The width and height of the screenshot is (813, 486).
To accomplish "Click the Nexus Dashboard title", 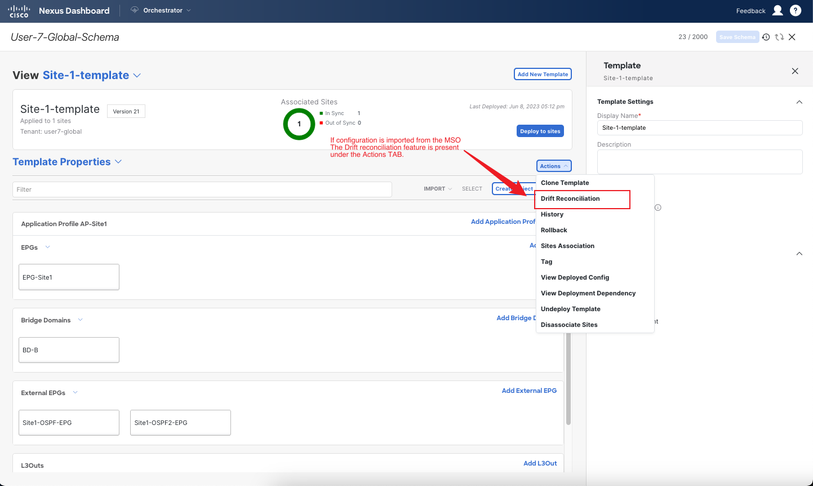I will tap(74, 11).
